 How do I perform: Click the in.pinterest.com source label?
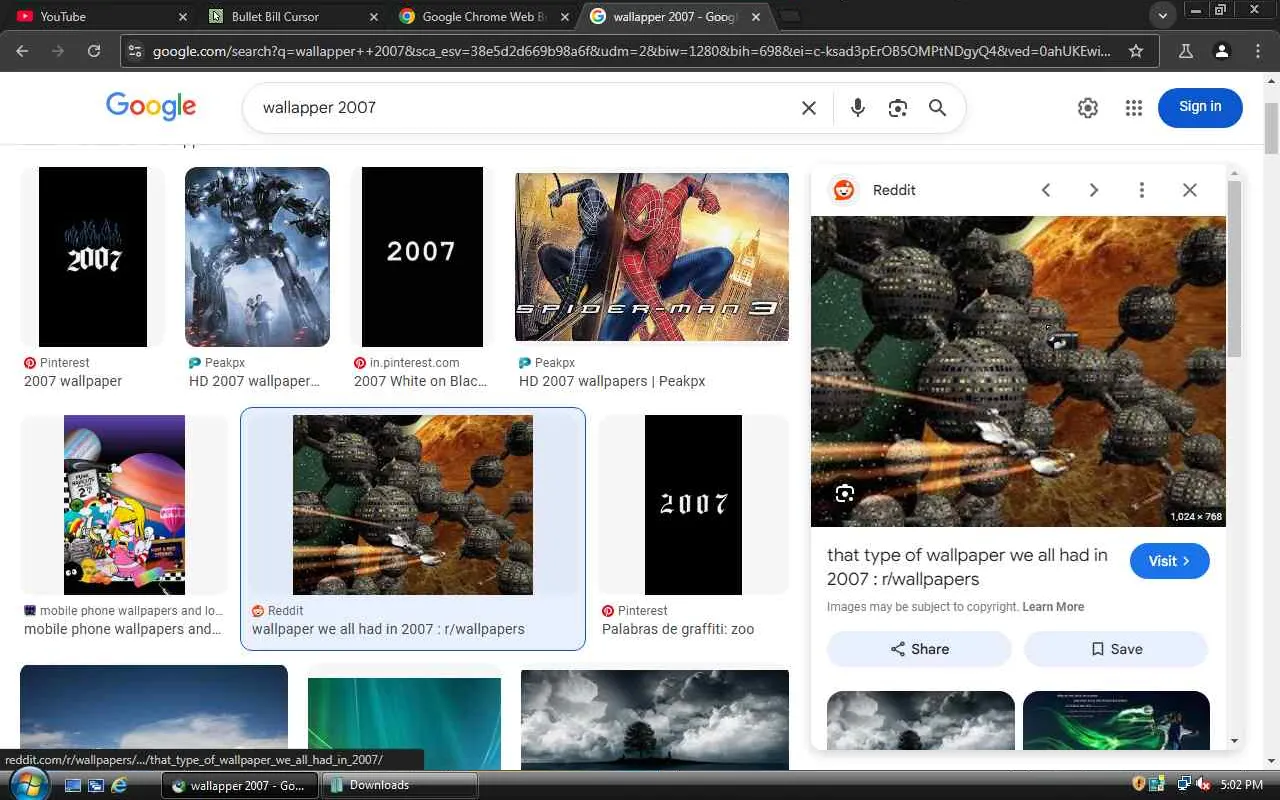coord(414,363)
